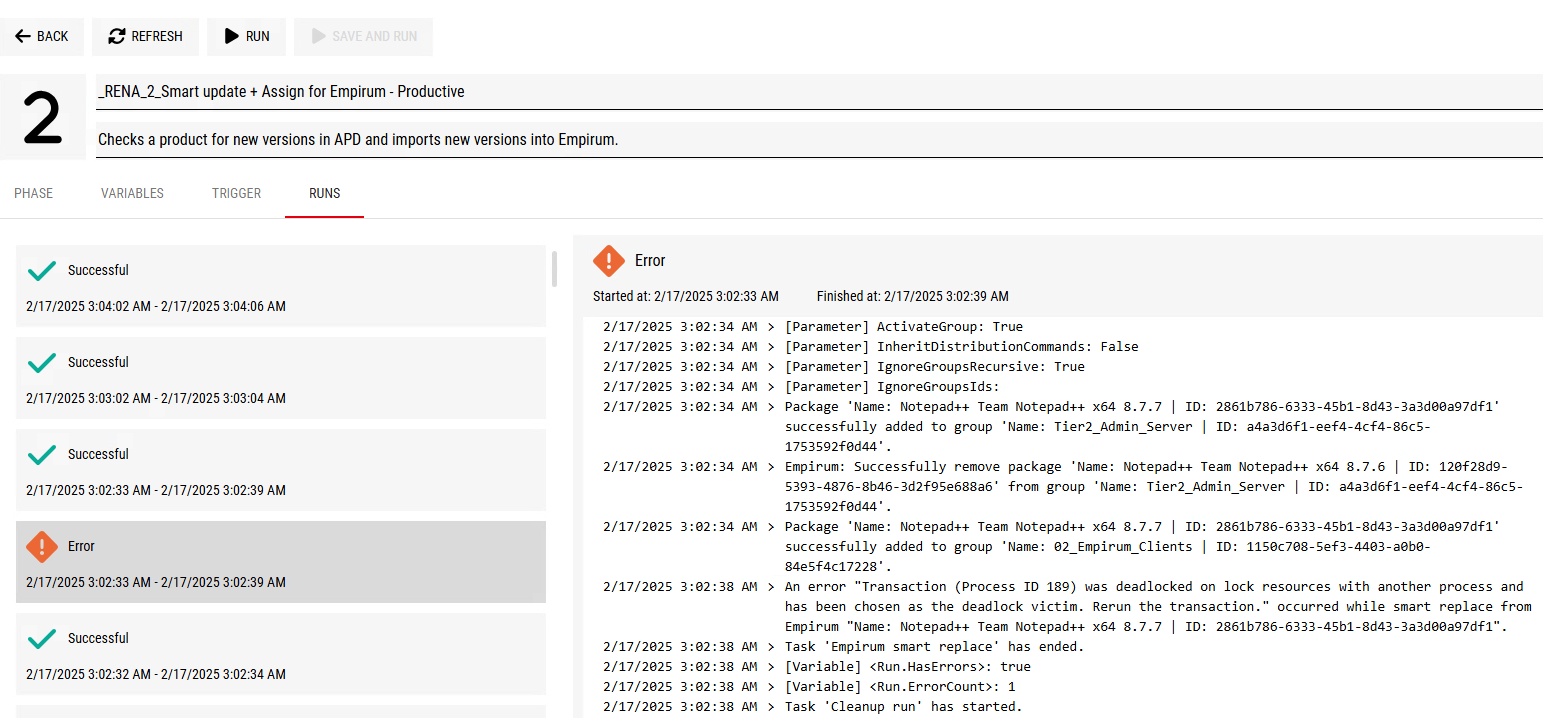
Task: Switch to the VARIABLES tab
Action: [132, 193]
